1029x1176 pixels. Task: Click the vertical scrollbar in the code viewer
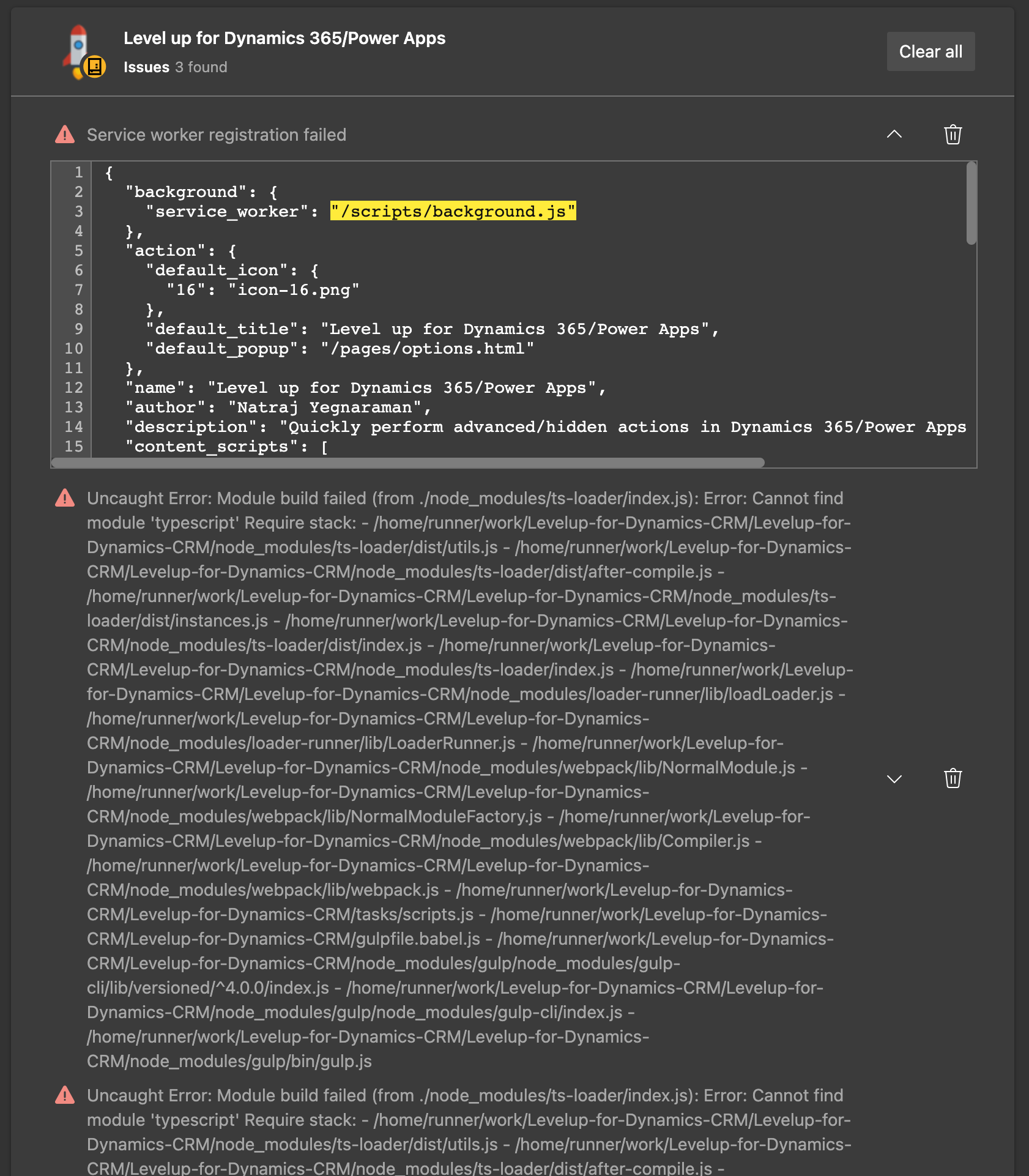971,202
